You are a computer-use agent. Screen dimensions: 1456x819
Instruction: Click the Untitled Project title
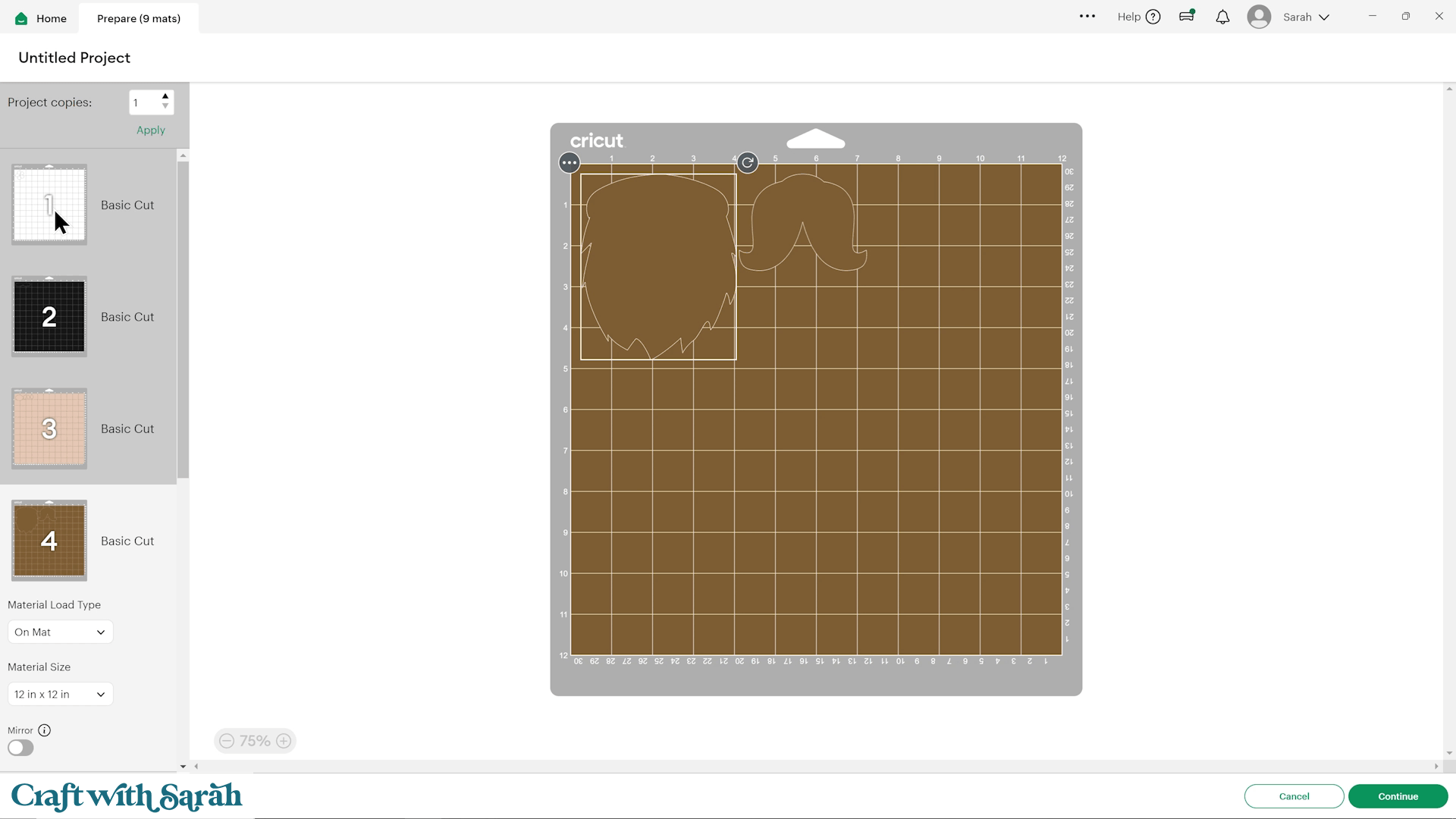pos(74,58)
